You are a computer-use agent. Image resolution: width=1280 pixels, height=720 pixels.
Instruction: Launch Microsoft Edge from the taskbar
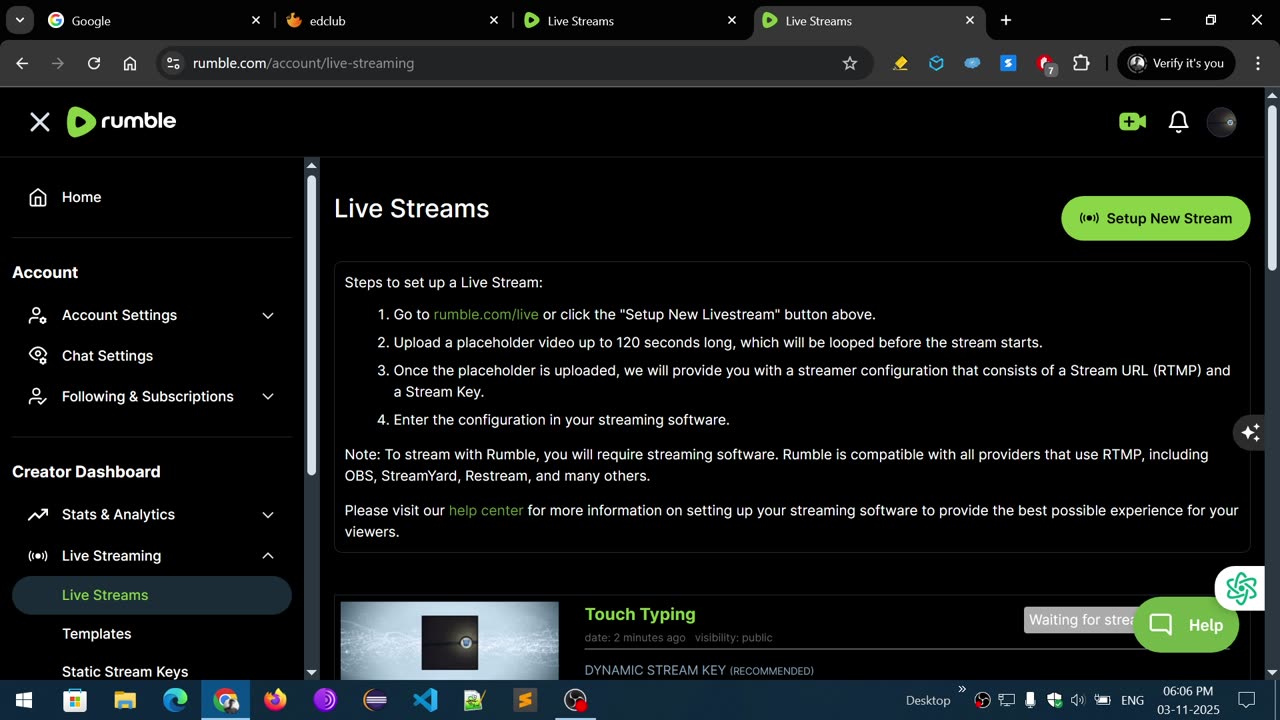[175, 700]
